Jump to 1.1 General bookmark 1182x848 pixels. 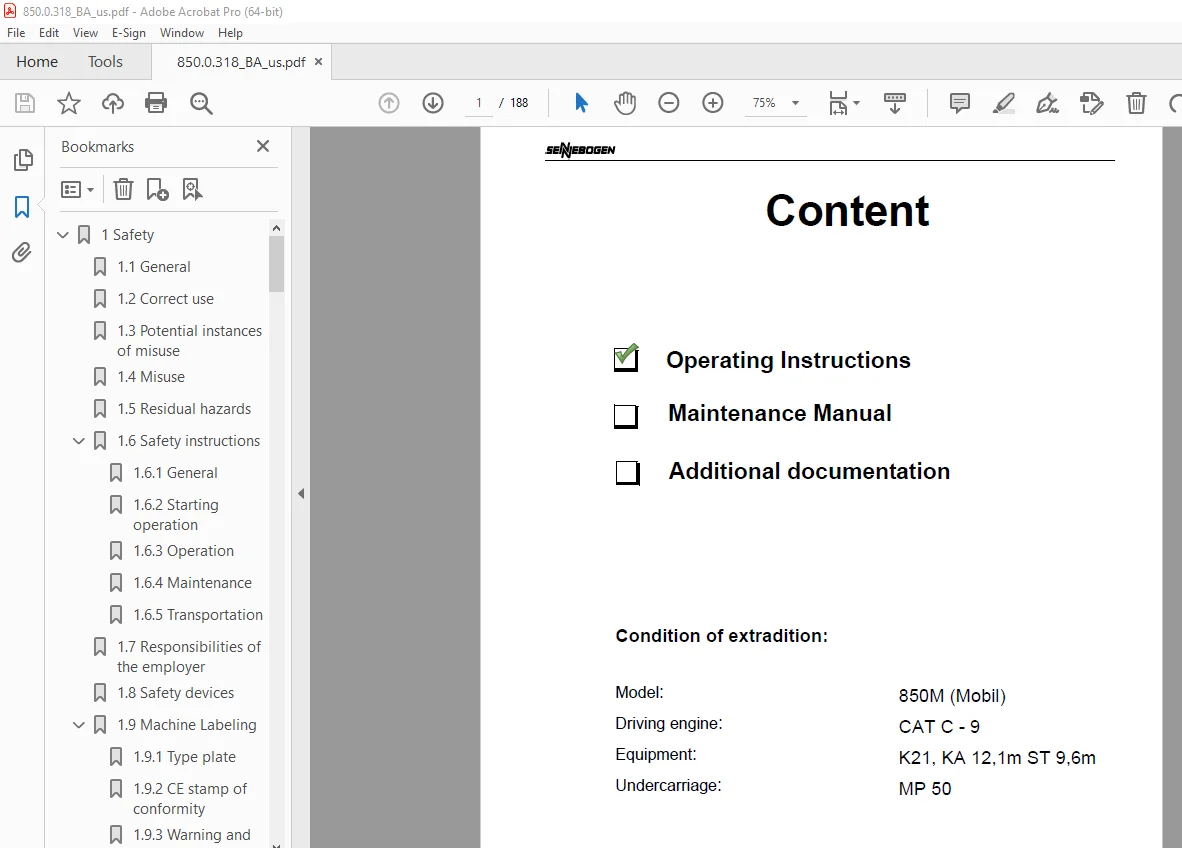pos(154,267)
